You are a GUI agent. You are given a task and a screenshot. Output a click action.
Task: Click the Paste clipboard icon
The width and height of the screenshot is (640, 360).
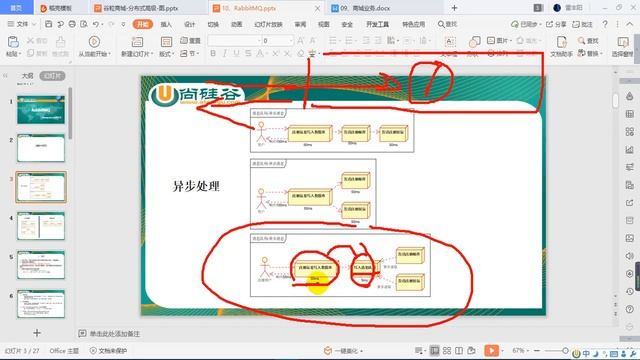tap(13, 42)
